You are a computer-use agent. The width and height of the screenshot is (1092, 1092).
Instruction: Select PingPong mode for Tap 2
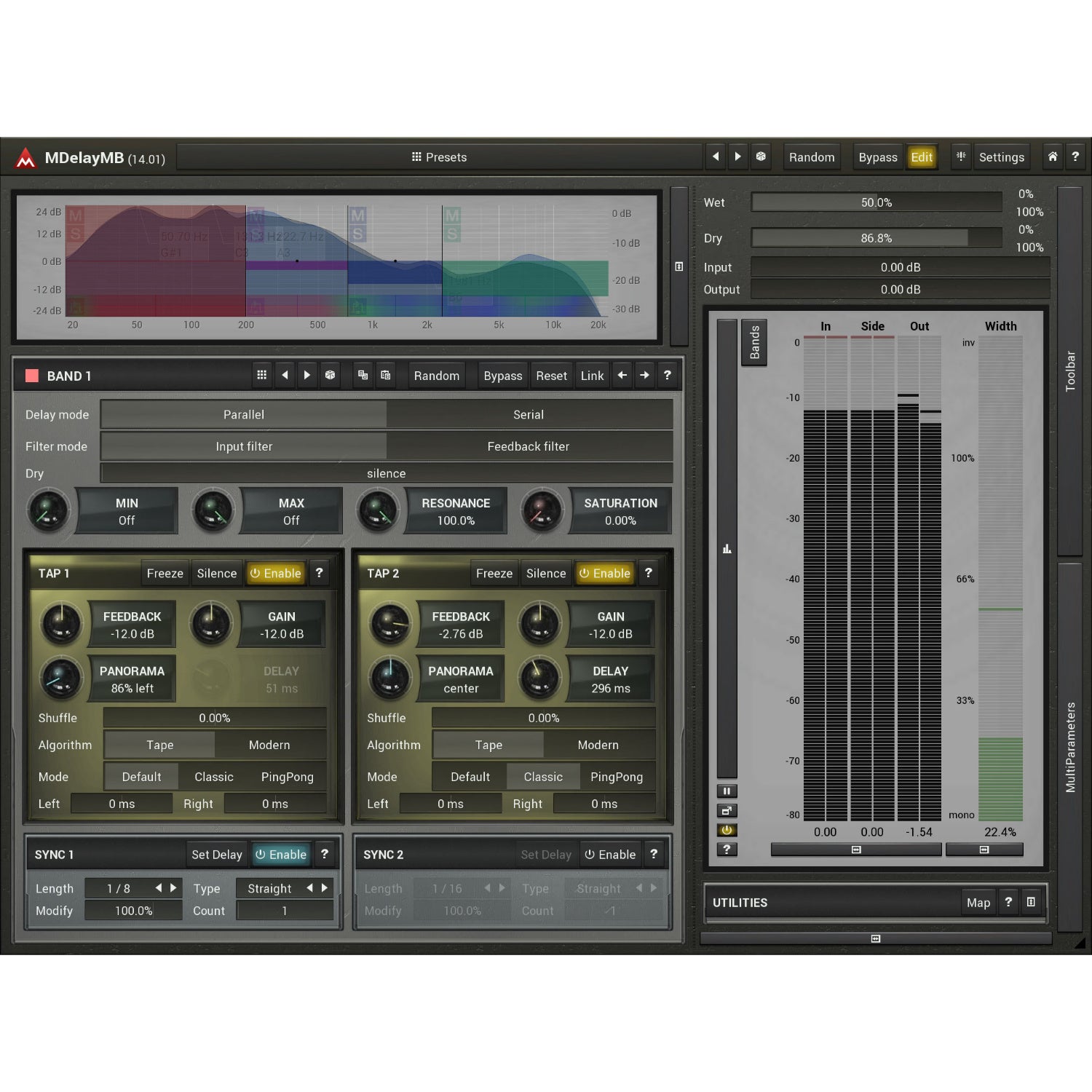(x=617, y=777)
